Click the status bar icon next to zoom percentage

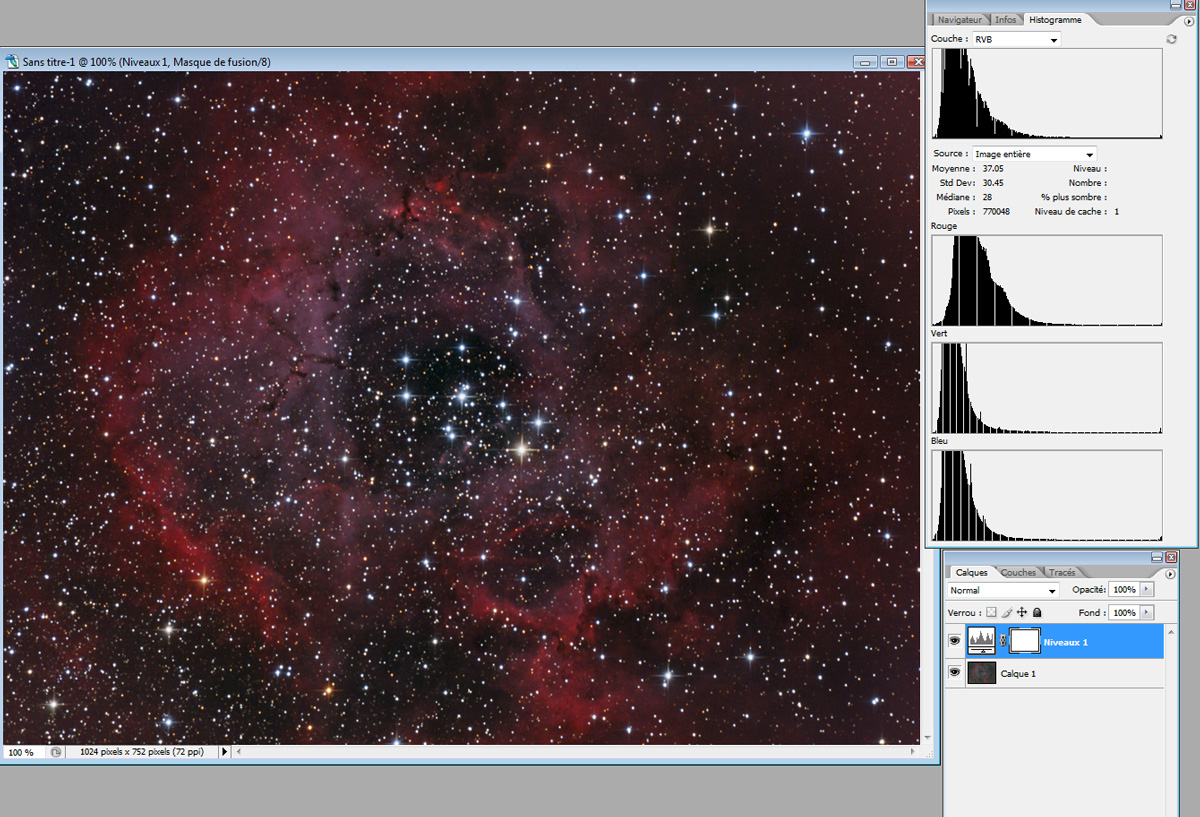(56, 752)
